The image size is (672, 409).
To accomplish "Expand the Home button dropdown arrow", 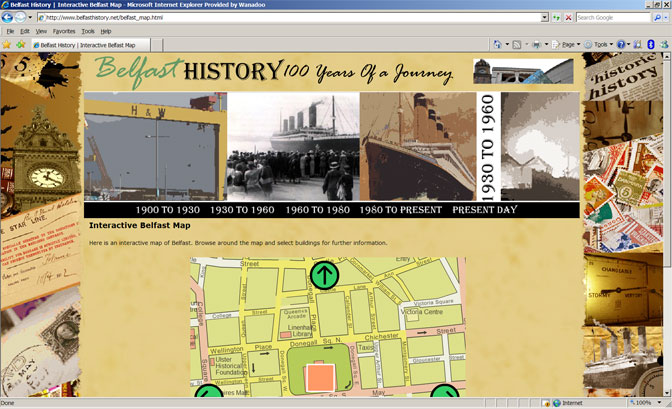I will 507,45.
